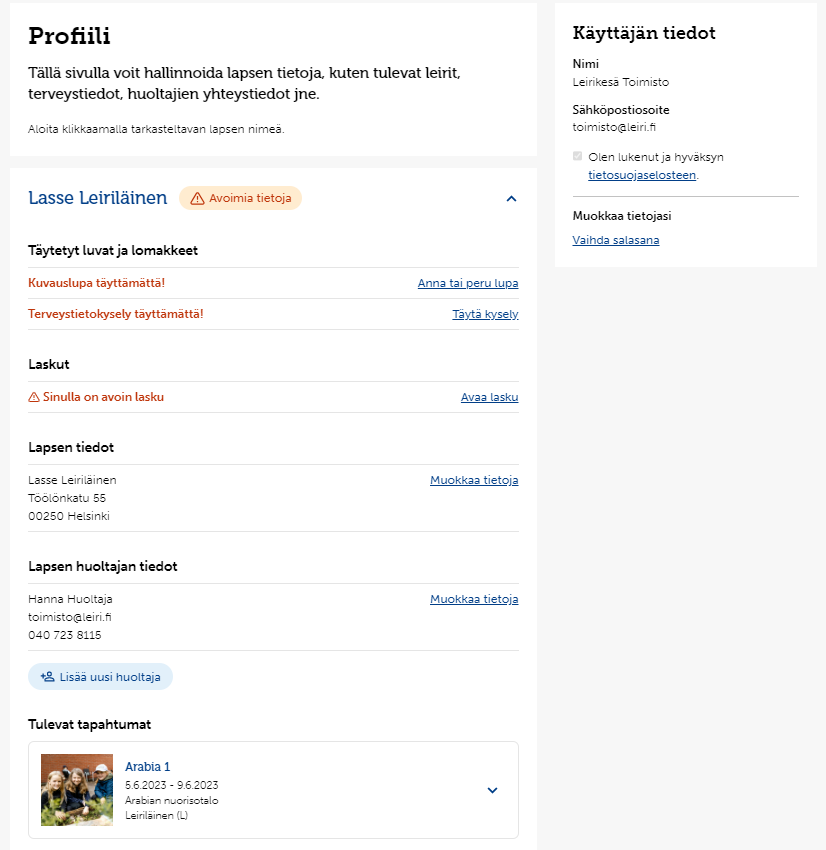Open the invoice with Avaa lasku
826x850 pixels.
[489, 397]
